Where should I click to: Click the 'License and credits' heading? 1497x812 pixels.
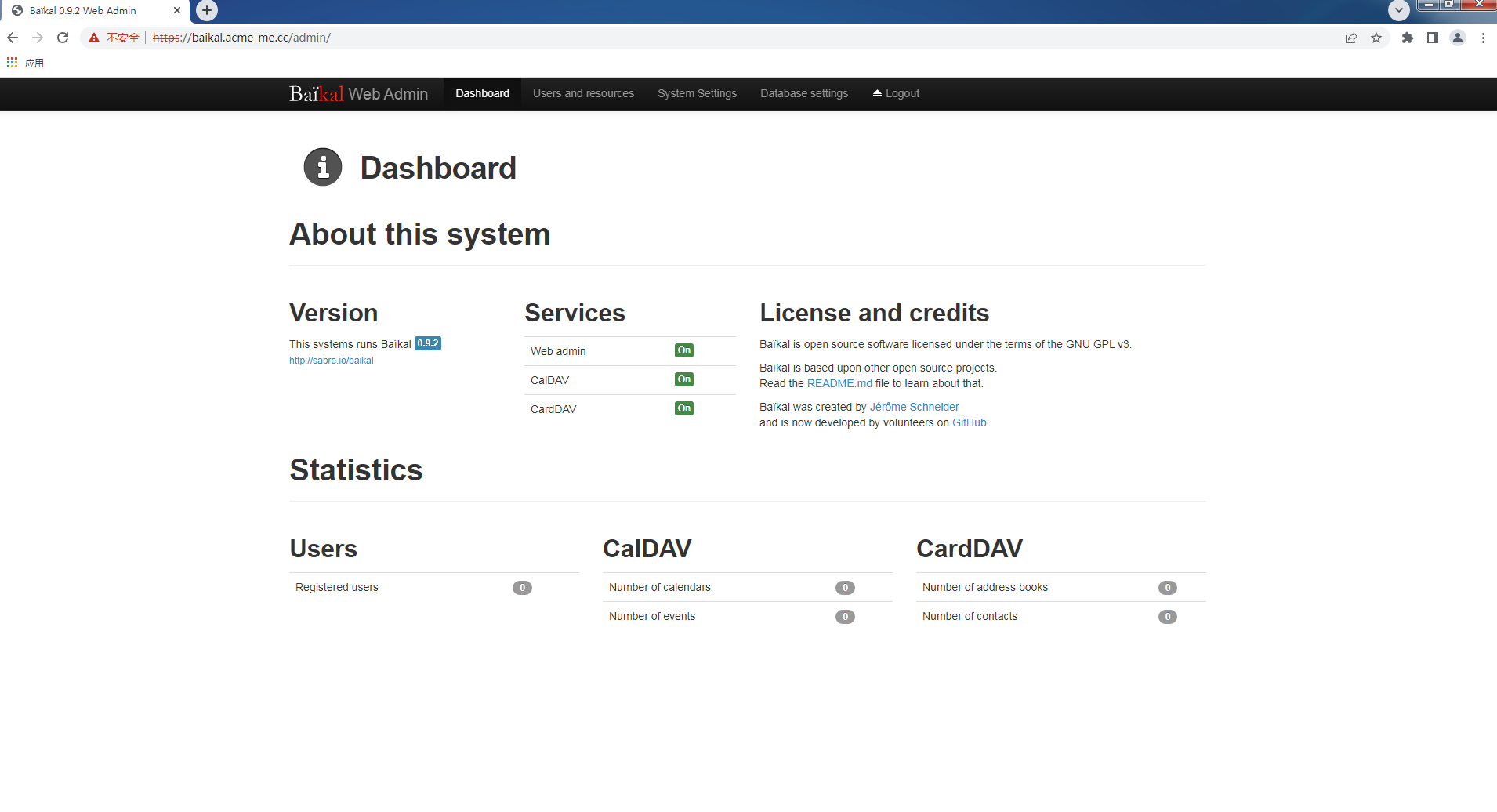[x=875, y=313]
